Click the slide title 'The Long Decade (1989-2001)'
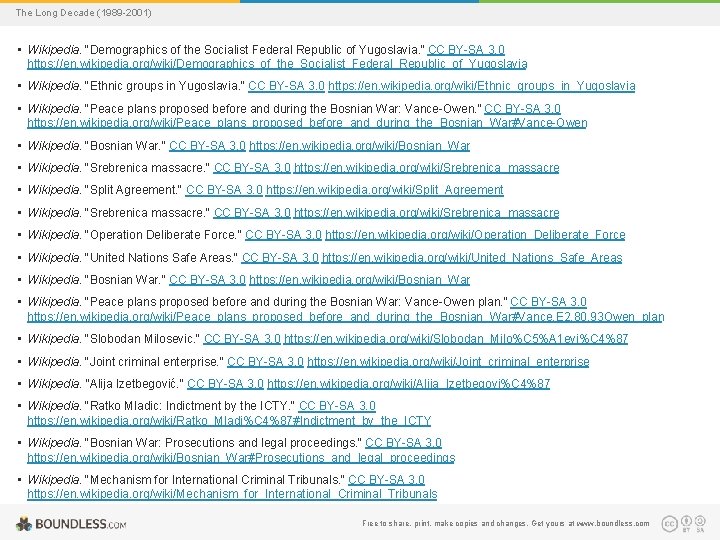The height and width of the screenshot is (540, 720). (84, 13)
